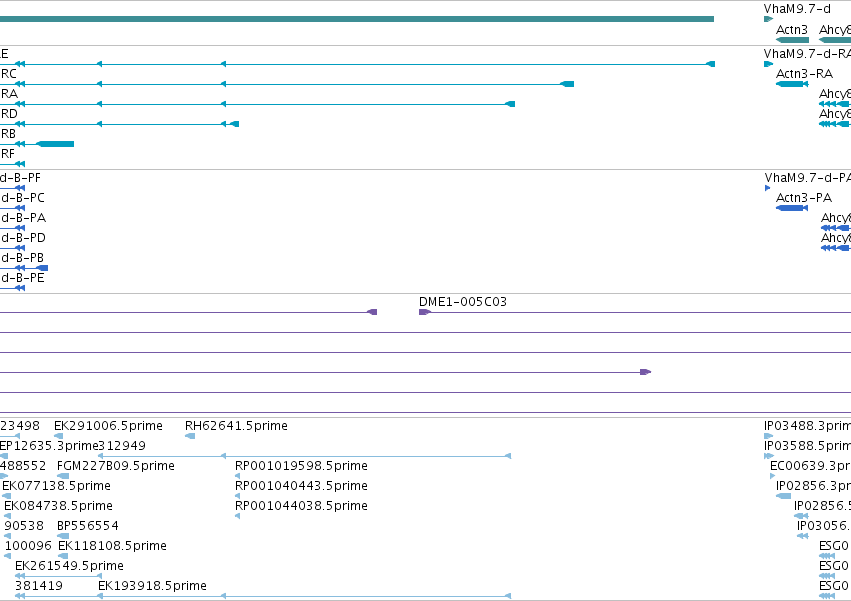
Task: Select the RF transcript label
Action: tap(8, 154)
